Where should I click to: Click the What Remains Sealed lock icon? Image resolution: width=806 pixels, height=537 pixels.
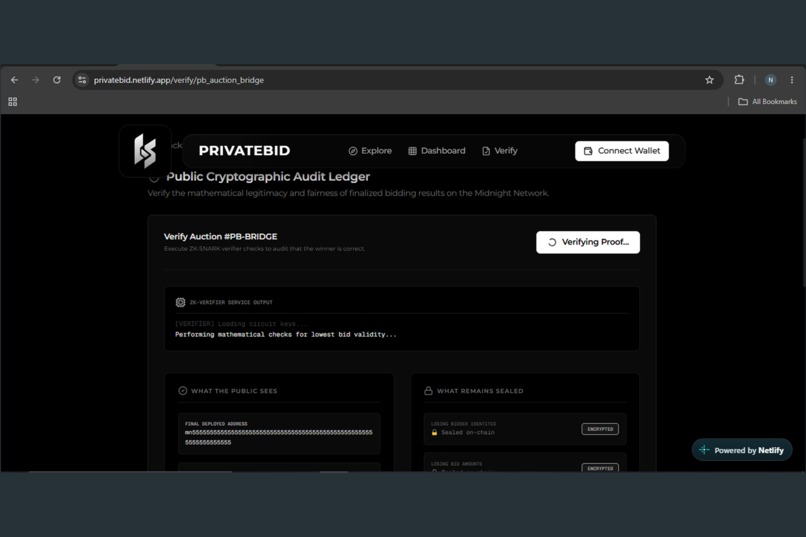click(x=428, y=391)
